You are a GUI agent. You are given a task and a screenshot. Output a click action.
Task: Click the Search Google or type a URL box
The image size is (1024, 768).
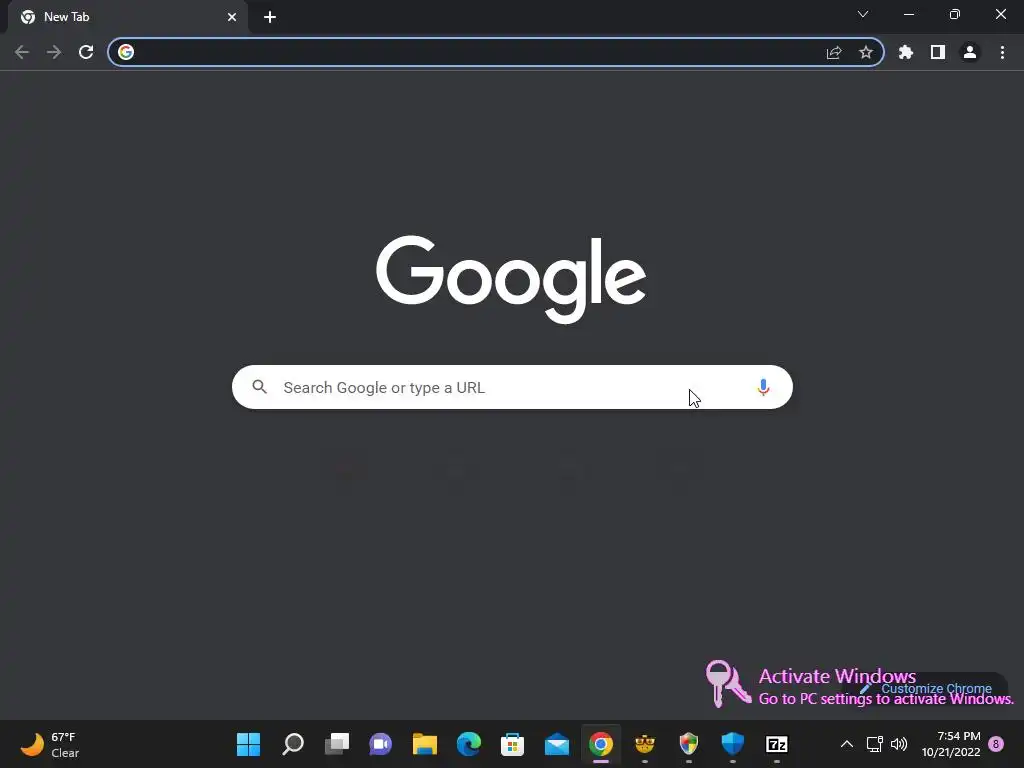[512, 387]
